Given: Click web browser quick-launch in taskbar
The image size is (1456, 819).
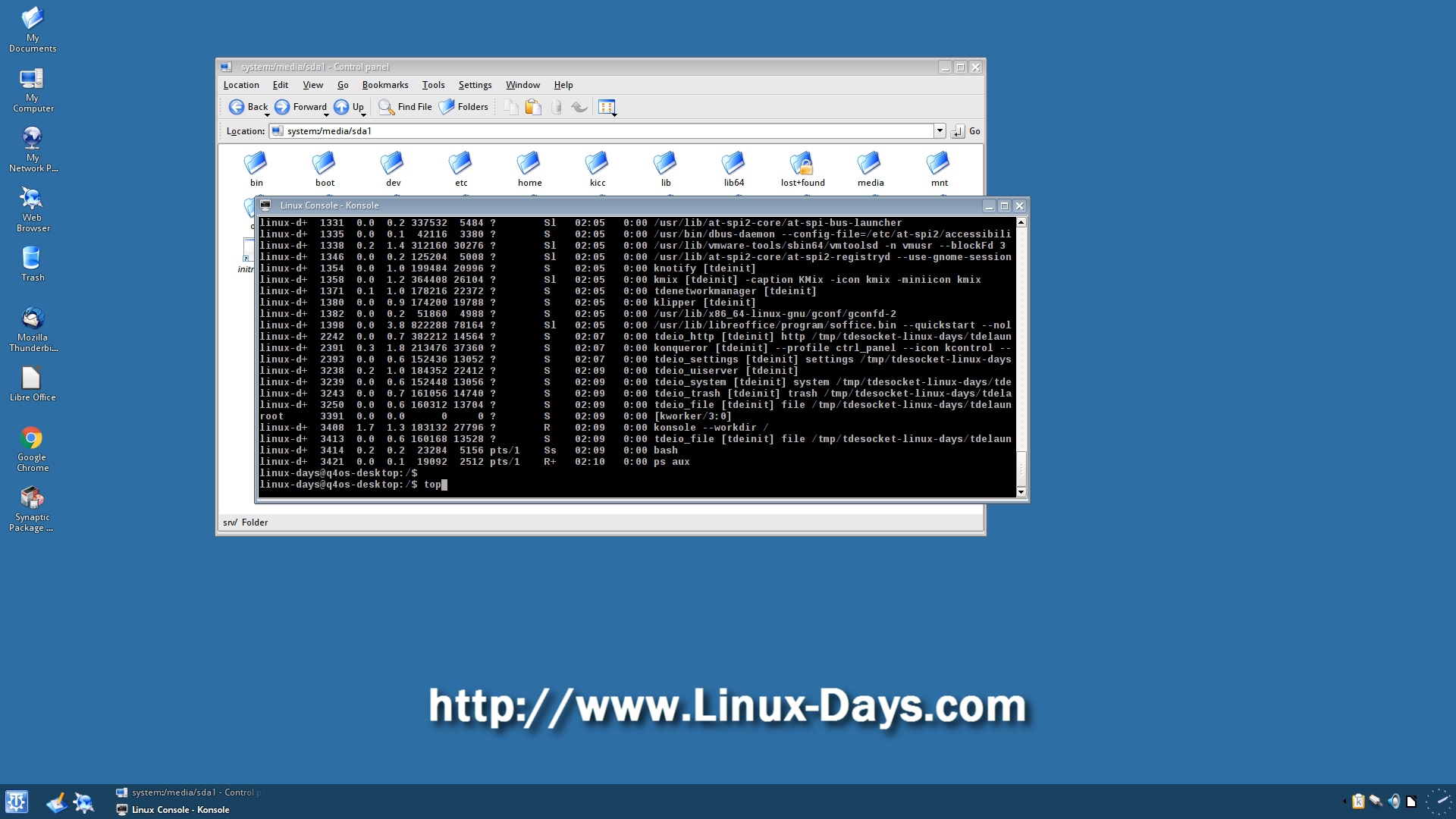Looking at the screenshot, I should pos(83,802).
